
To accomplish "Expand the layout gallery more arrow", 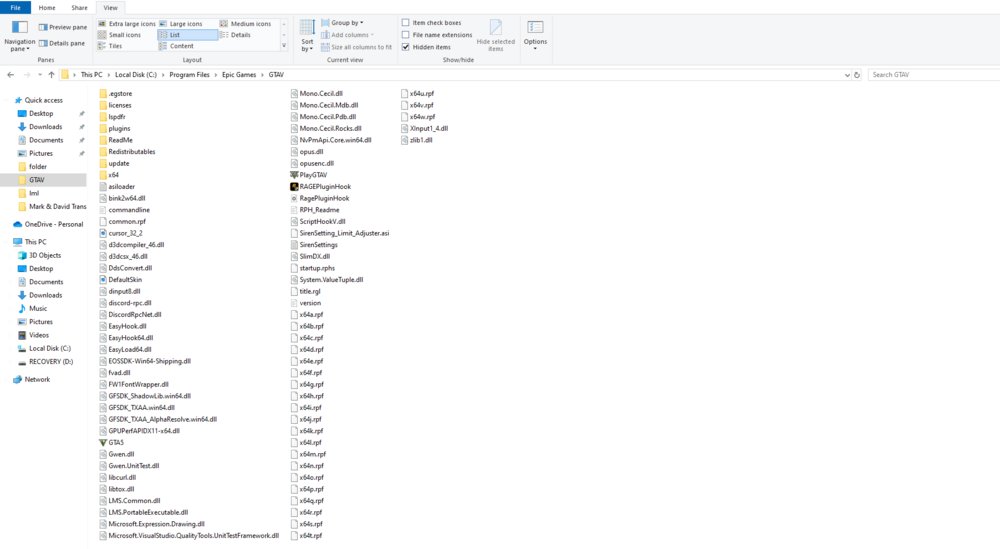I will point(284,46).
